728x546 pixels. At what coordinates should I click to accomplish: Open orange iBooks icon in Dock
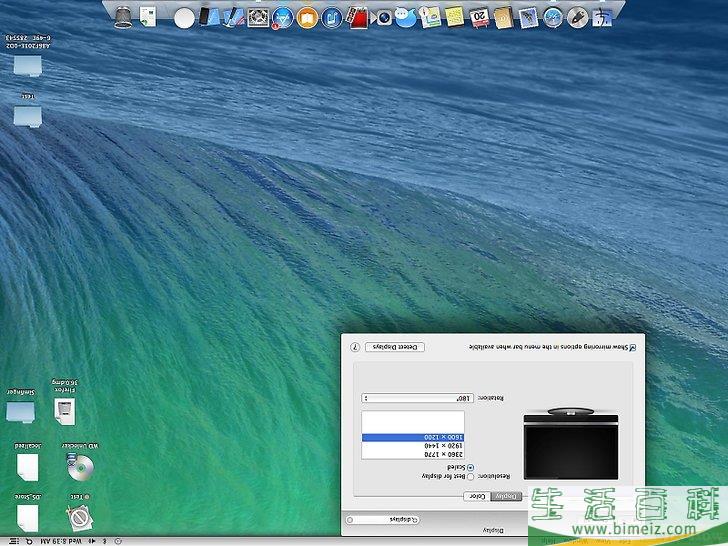pos(307,19)
